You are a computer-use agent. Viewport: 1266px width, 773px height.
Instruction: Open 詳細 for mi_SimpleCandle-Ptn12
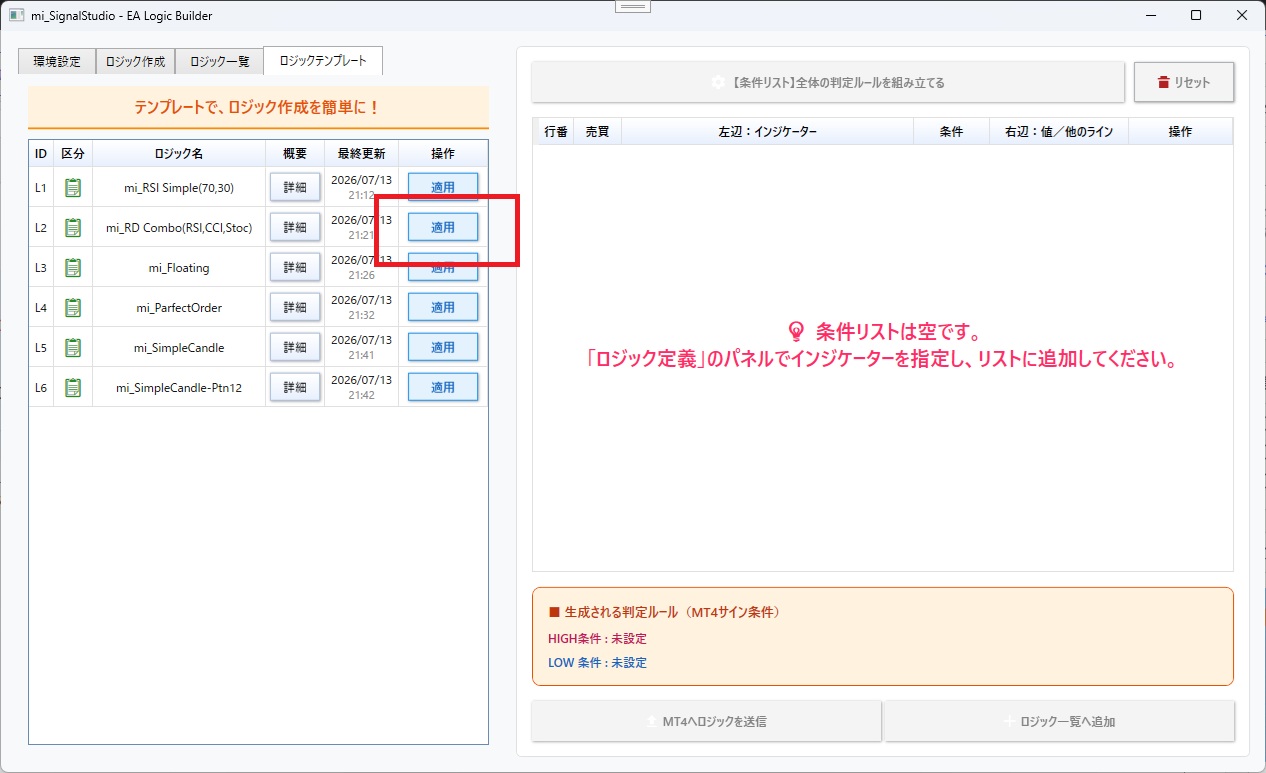(295, 387)
